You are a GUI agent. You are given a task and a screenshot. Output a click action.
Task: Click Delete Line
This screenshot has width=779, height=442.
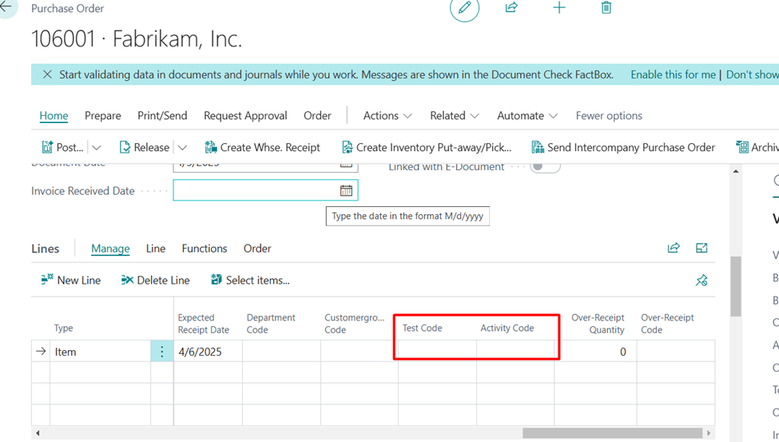tap(155, 280)
